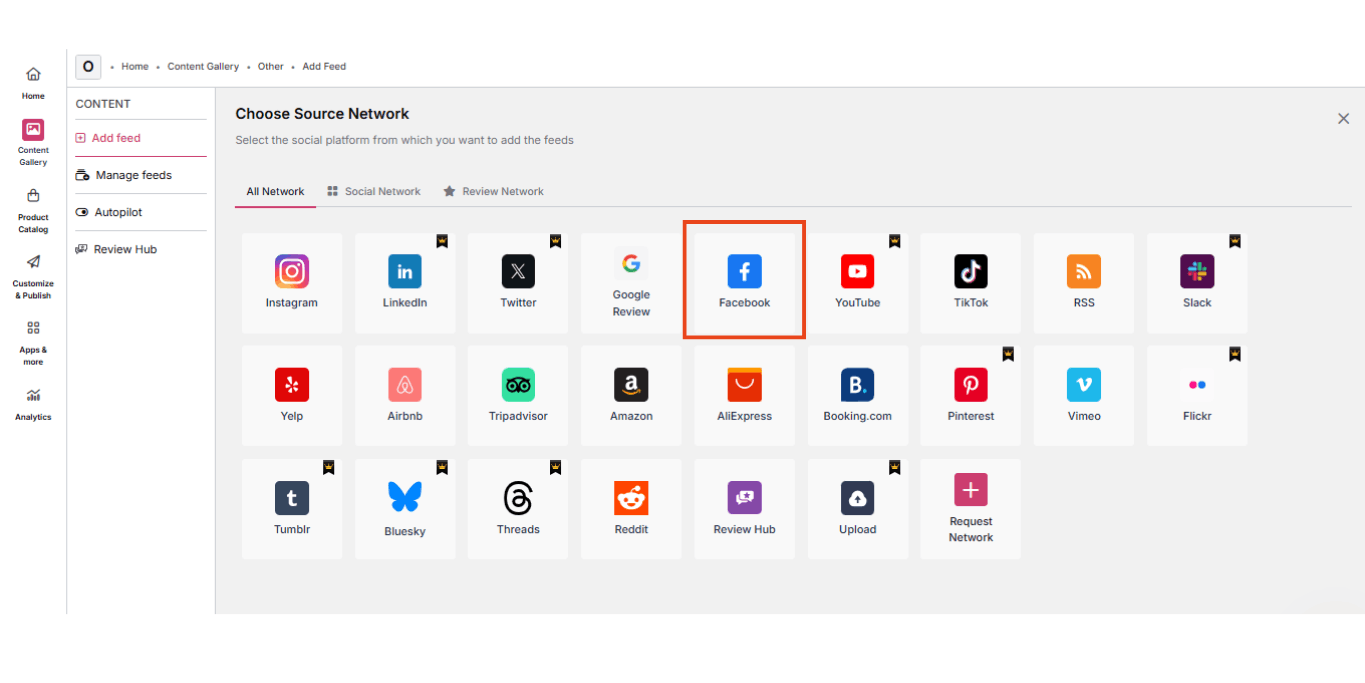1365x683 pixels.
Task: Go to Home in the left sidebar
Action: pyautogui.click(x=33, y=83)
